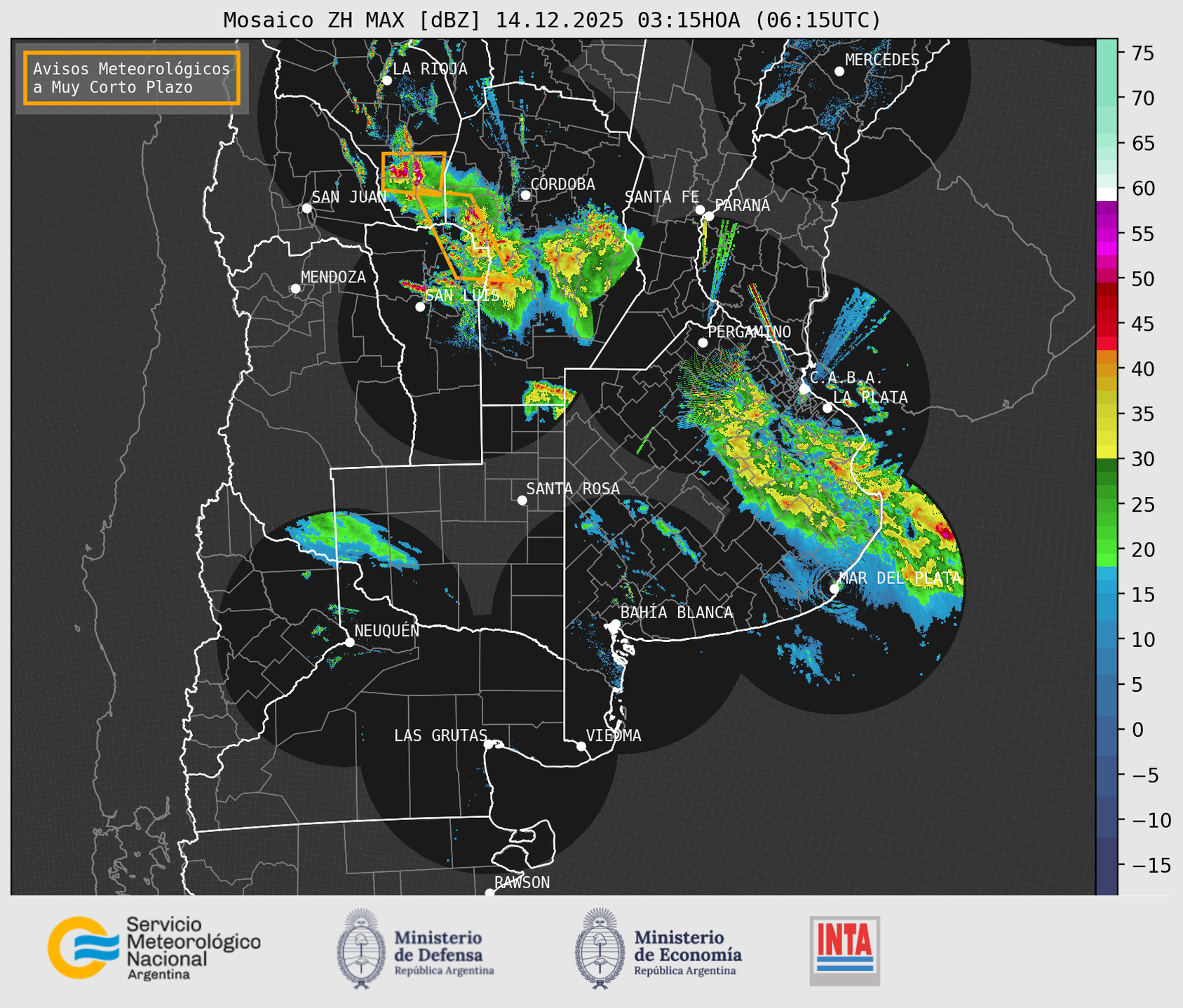Click the SAN LUIS city label

coord(463,295)
